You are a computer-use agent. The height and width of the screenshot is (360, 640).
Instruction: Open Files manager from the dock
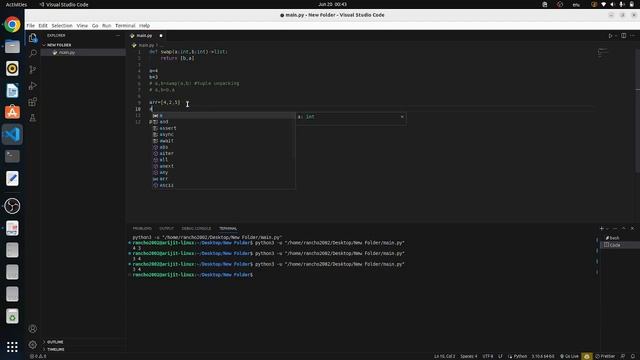(12, 47)
